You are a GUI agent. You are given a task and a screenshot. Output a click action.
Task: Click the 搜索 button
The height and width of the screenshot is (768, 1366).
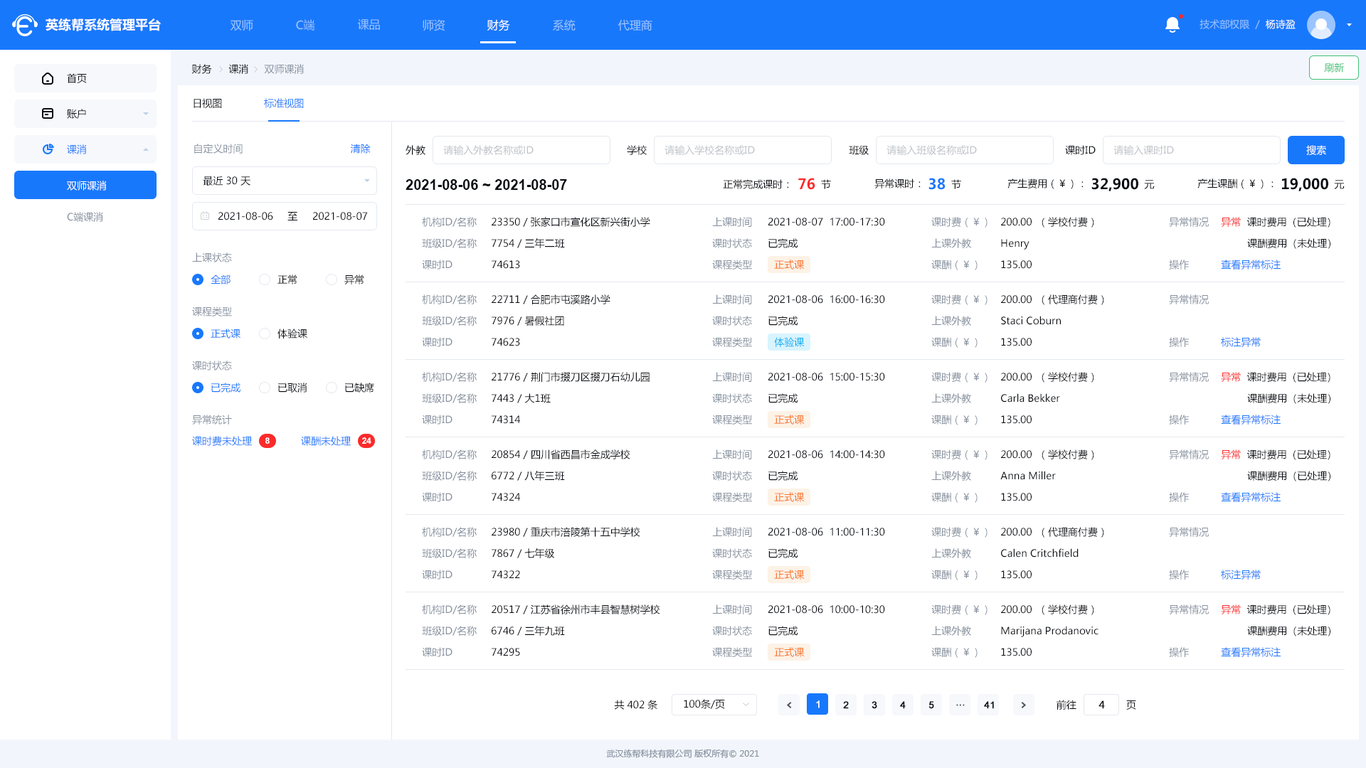point(1316,150)
